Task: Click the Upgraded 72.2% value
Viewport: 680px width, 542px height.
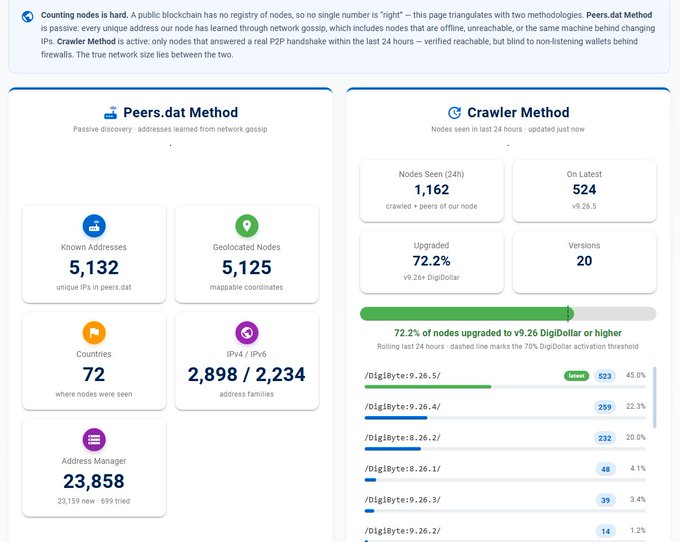Action: 432,261
